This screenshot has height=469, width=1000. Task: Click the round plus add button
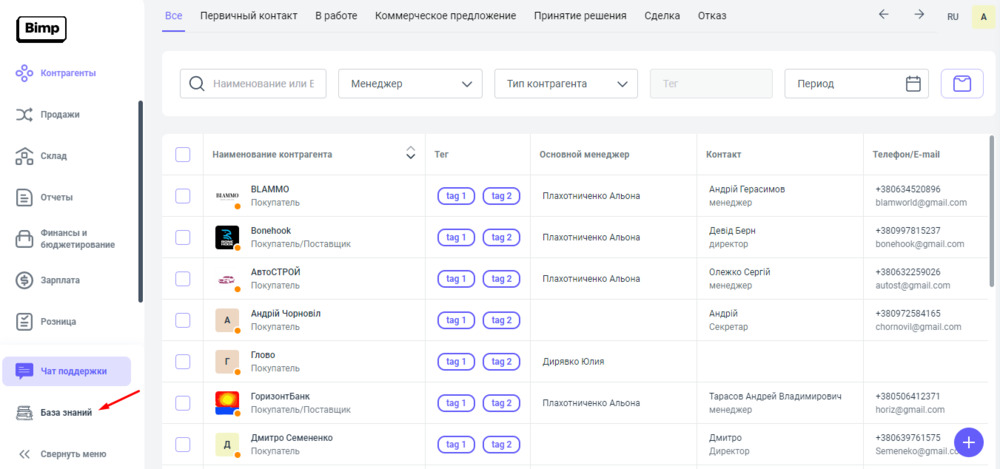(x=968, y=441)
